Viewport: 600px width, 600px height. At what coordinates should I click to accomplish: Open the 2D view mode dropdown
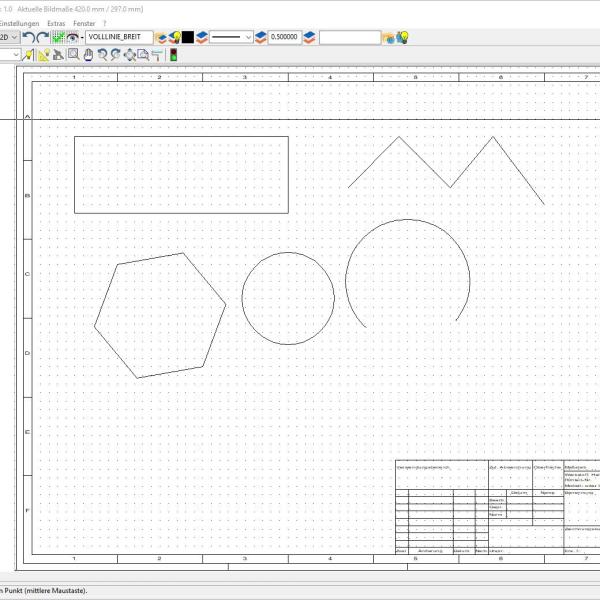pos(9,37)
